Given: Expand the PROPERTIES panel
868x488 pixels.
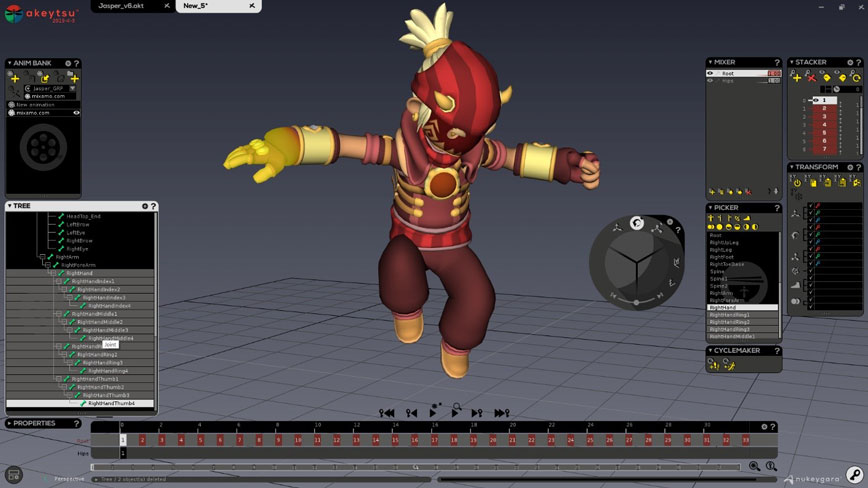Looking at the screenshot, I should click(9, 423).
